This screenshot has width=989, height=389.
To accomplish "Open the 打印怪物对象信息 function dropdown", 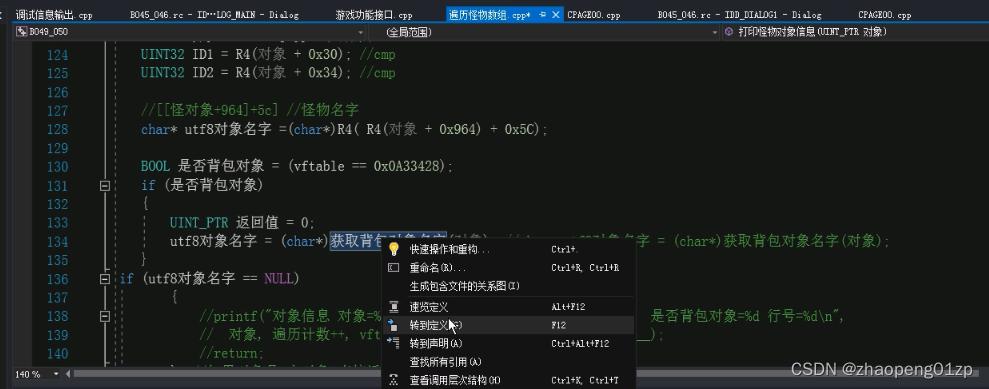I will (x=855, y=32).
